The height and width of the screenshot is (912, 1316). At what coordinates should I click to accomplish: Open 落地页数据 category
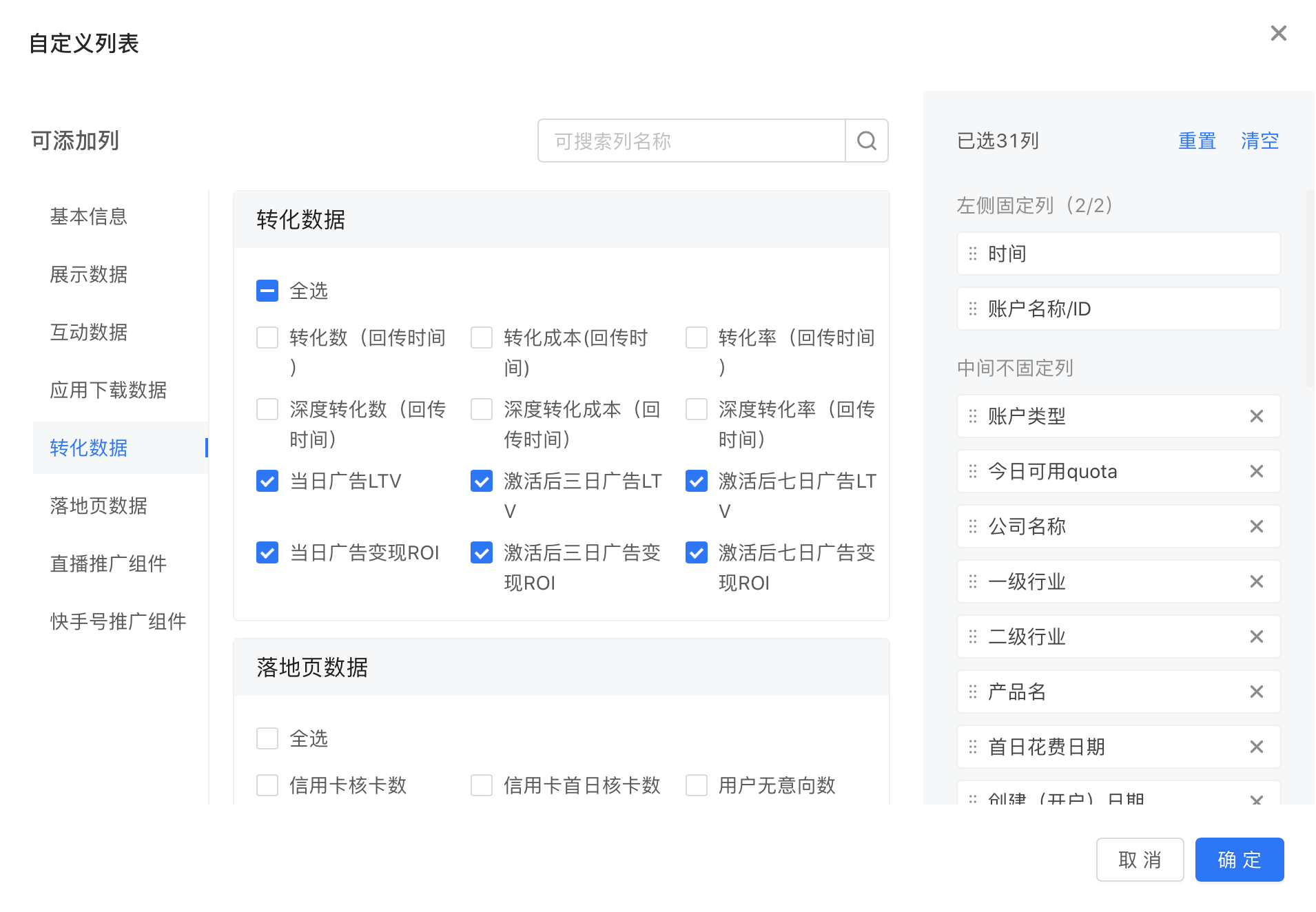pos(121,506)
